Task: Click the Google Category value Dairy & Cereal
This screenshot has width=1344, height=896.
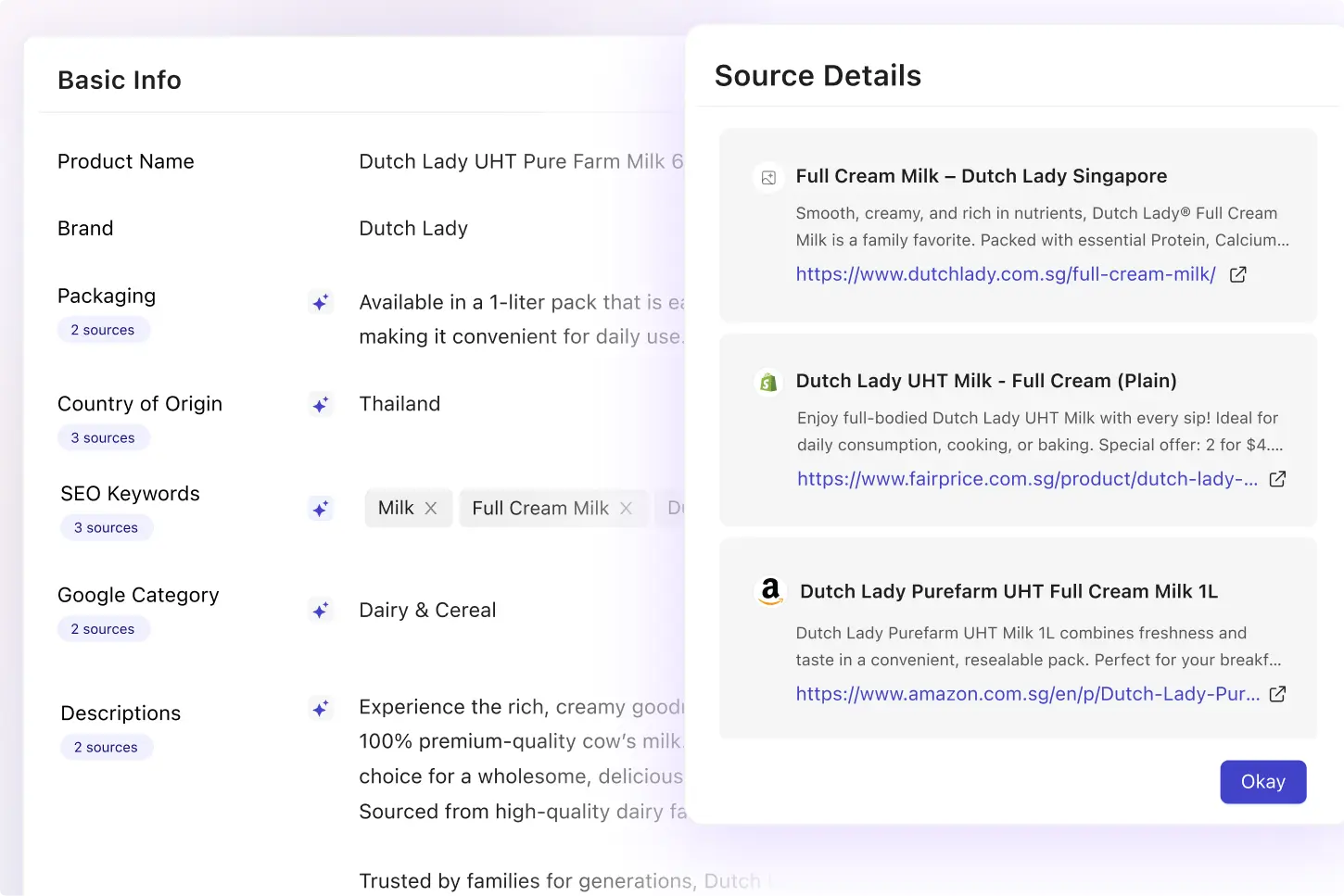Action: click(427, 611)
